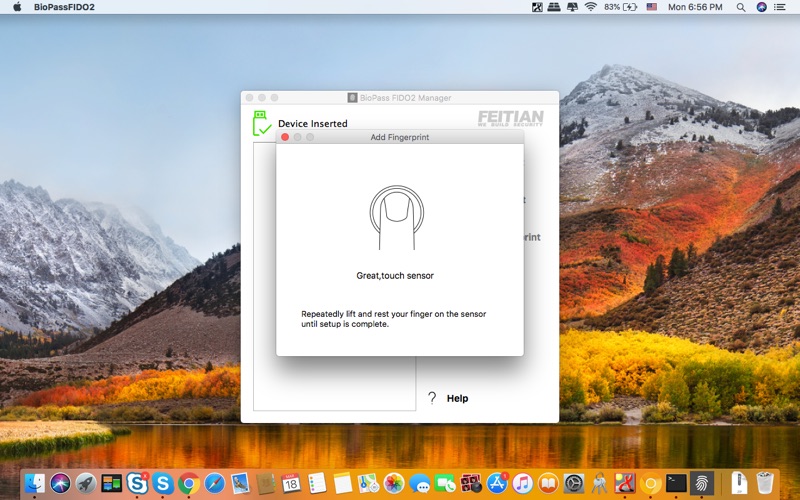Screen dimensions: 800x500
Task: Open System Preferences from the Dock
Action: point(573,483)
